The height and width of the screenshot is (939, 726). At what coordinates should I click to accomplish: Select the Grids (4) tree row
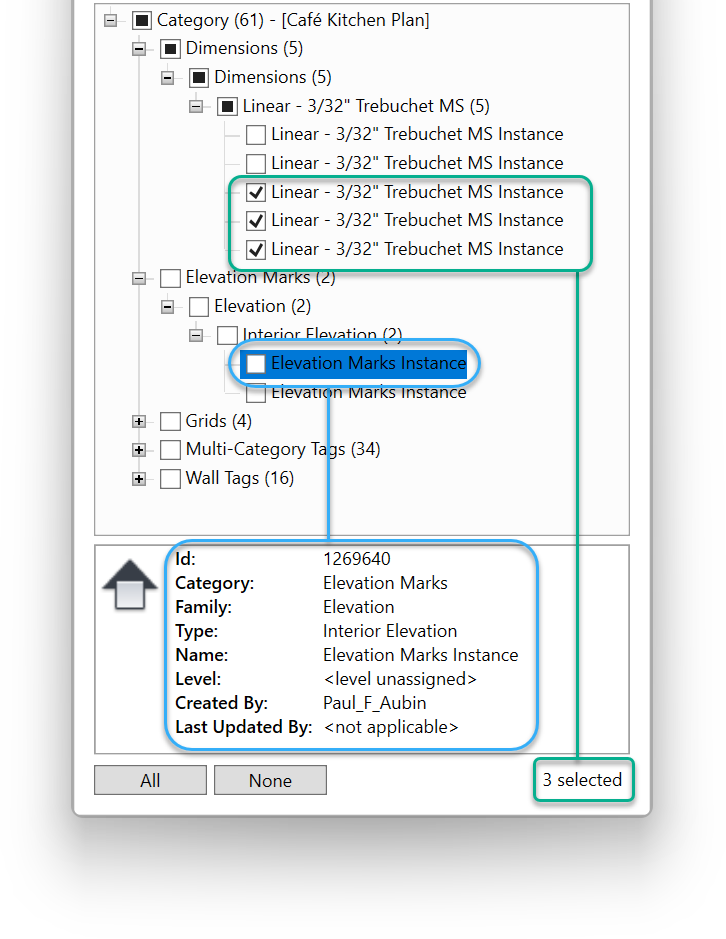tap(219, 421)
